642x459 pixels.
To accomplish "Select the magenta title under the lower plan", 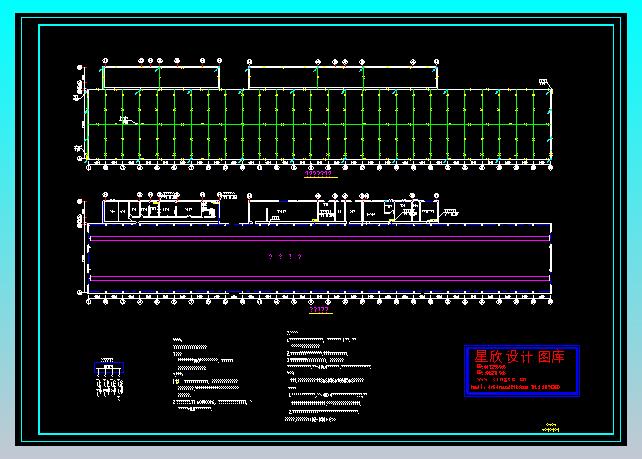I will tap(321, 310).
